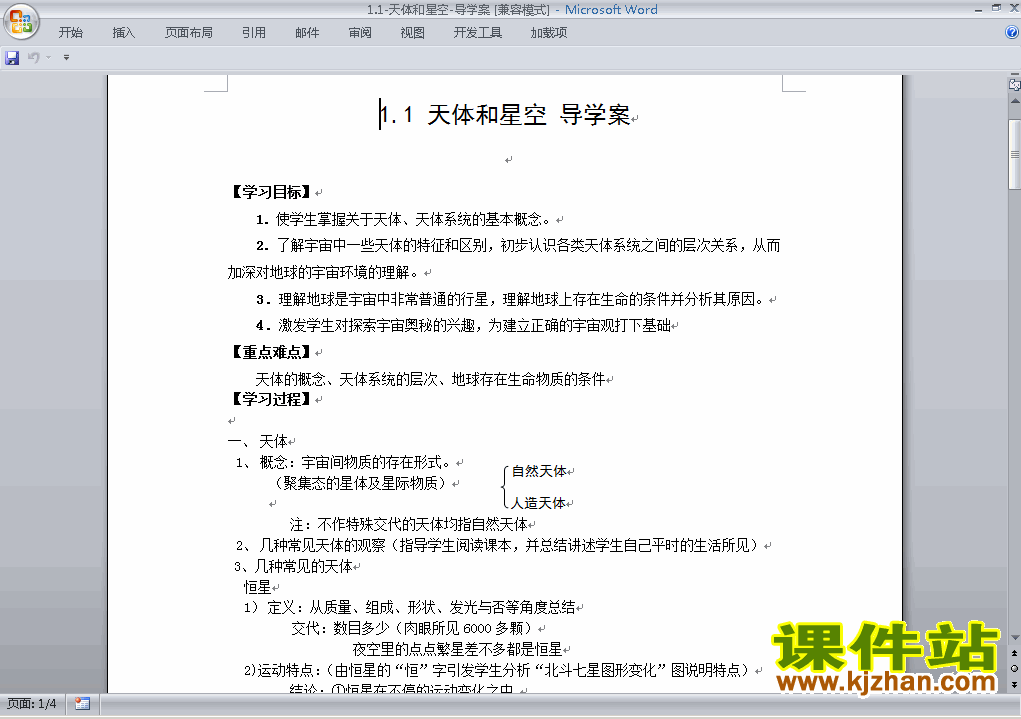
Task: Close the Word window
Action: pos(1014,8)
